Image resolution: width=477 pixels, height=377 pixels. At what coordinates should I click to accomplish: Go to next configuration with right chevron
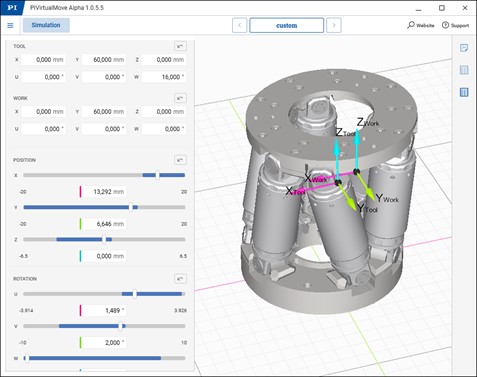pyautogui.click(x=334, y=25)
